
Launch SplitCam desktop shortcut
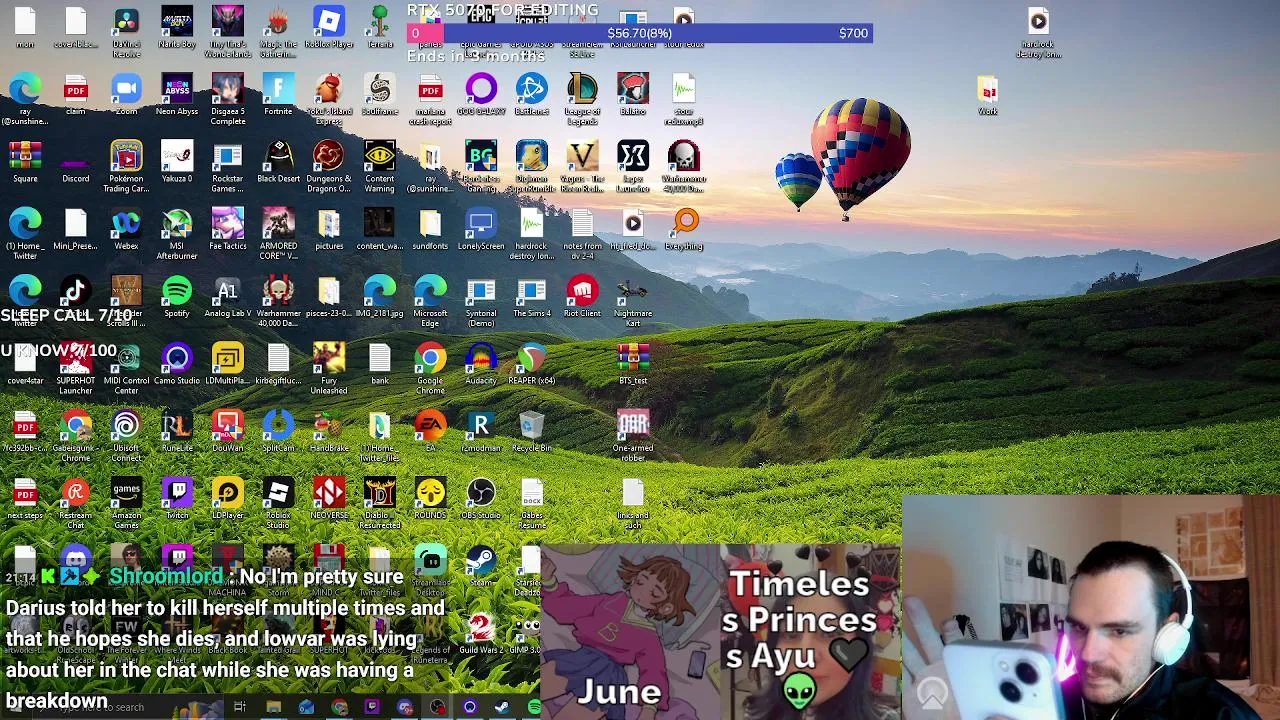[278, 426]
